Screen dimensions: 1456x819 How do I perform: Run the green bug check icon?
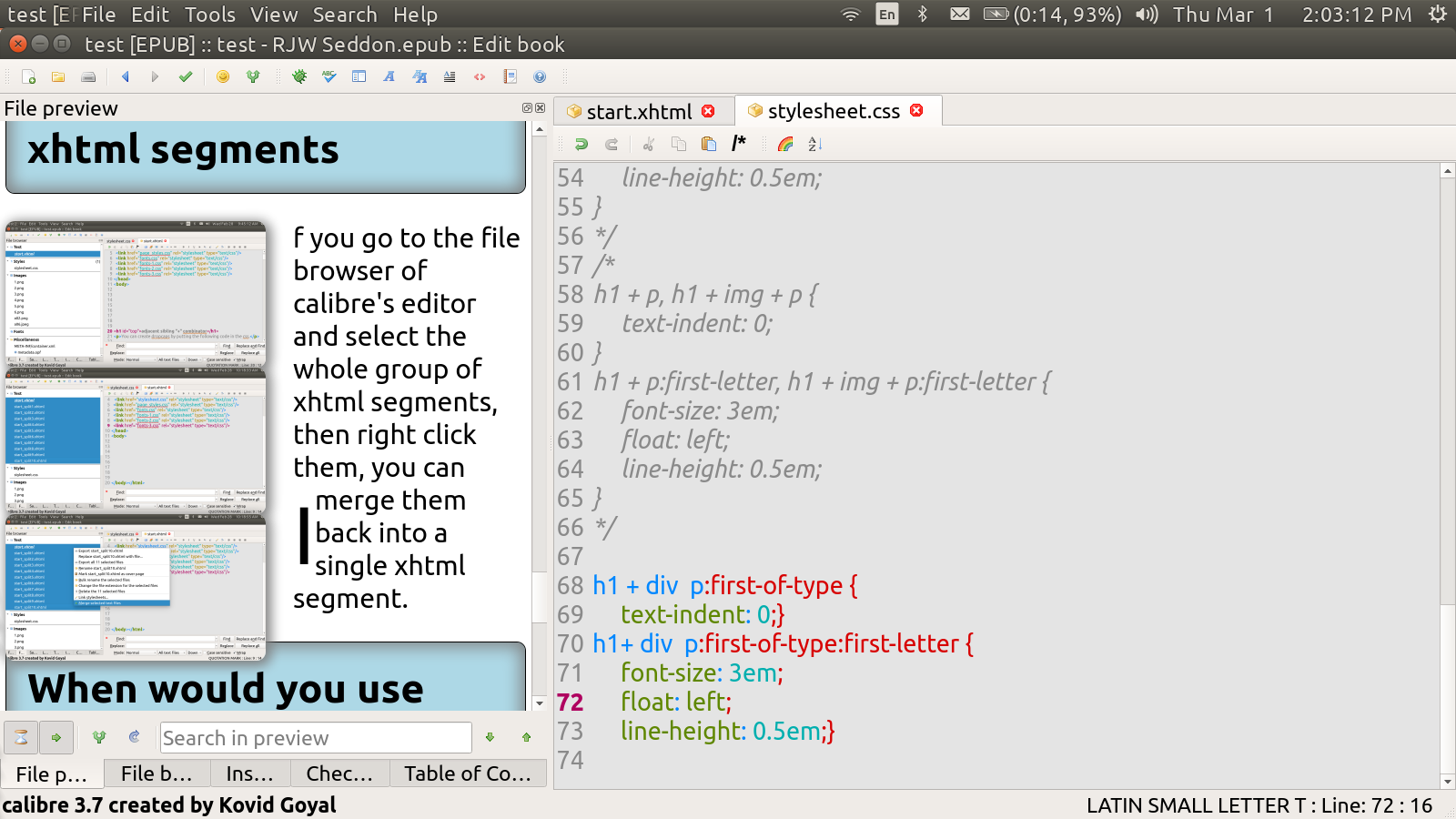[x=299, y=77]
